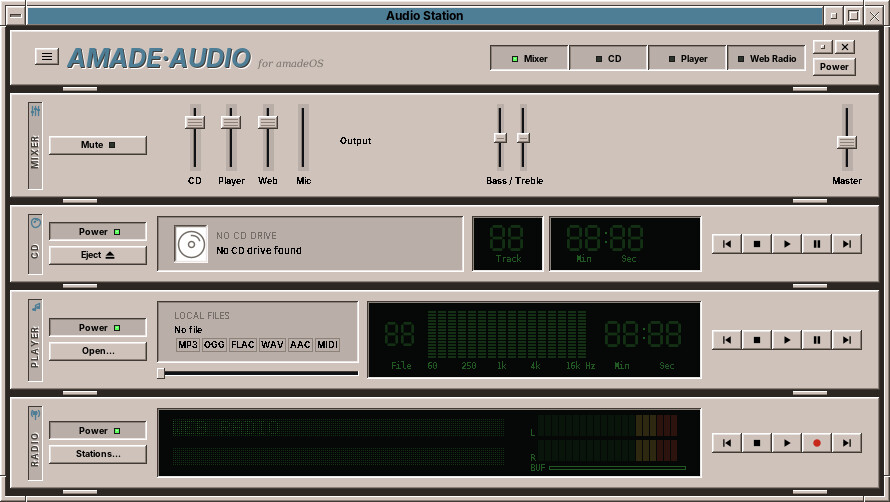Click the spectrum analyzer display in Player
Screen dimensions: 890x502
tap(507, 334)
